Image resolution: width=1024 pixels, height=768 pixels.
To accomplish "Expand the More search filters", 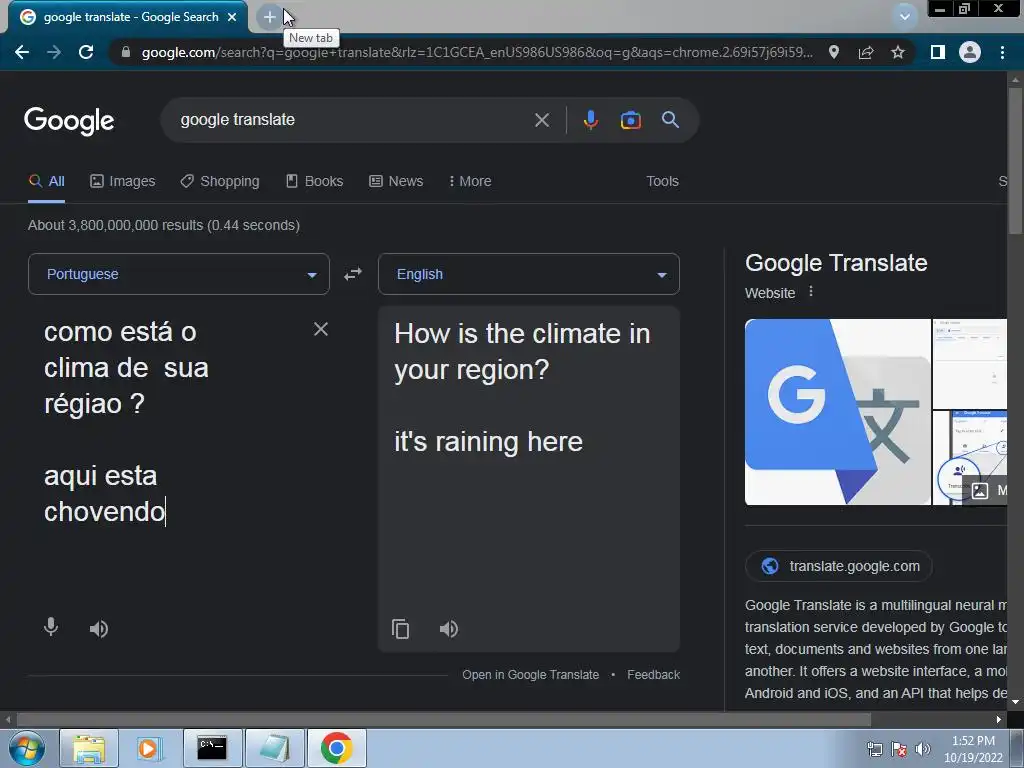I will click(x=470, y=182).
